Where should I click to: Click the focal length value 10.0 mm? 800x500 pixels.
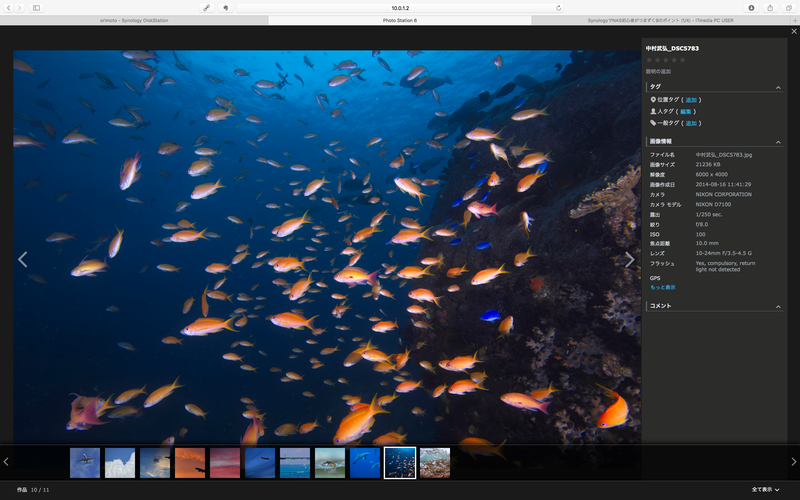click(706, 243)
